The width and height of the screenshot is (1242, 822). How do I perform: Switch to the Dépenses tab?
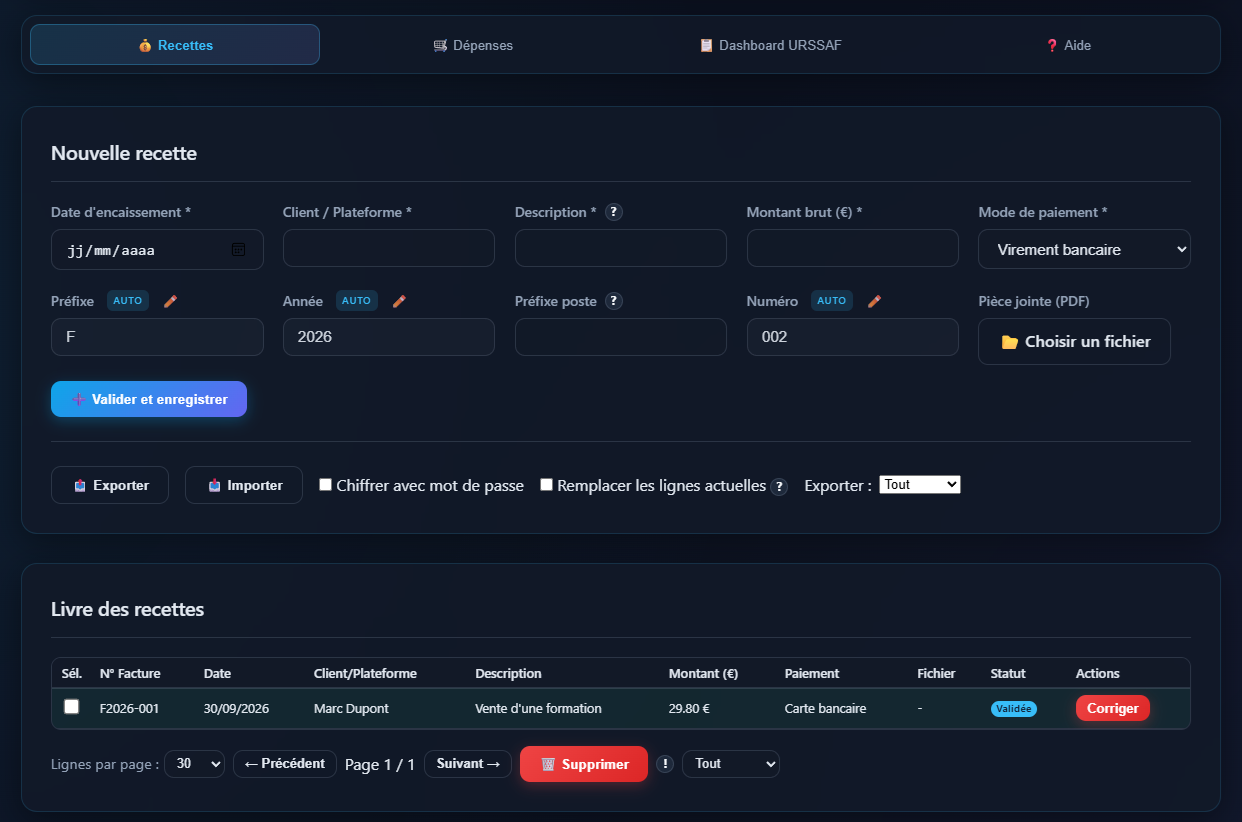pyautogui.click(x=473, y=45)
